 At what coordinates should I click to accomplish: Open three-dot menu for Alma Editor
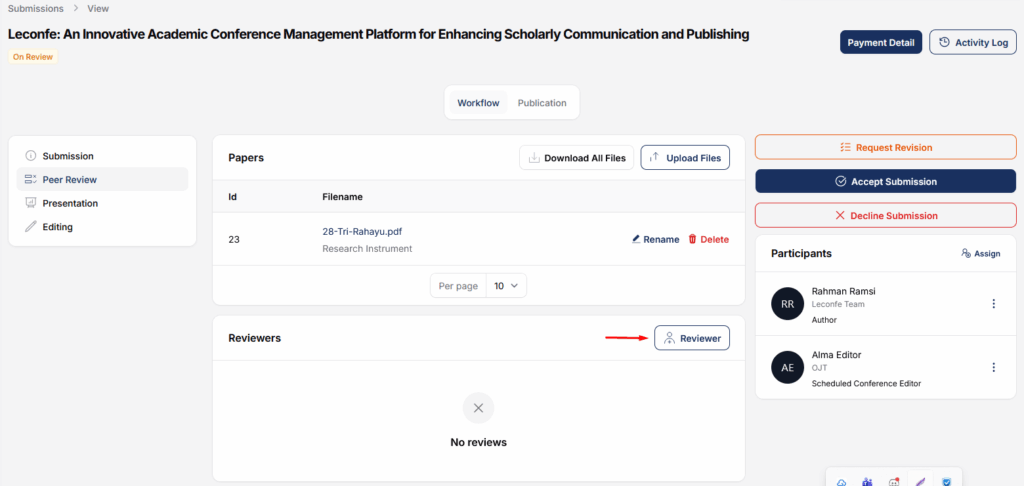click(993, 368)
